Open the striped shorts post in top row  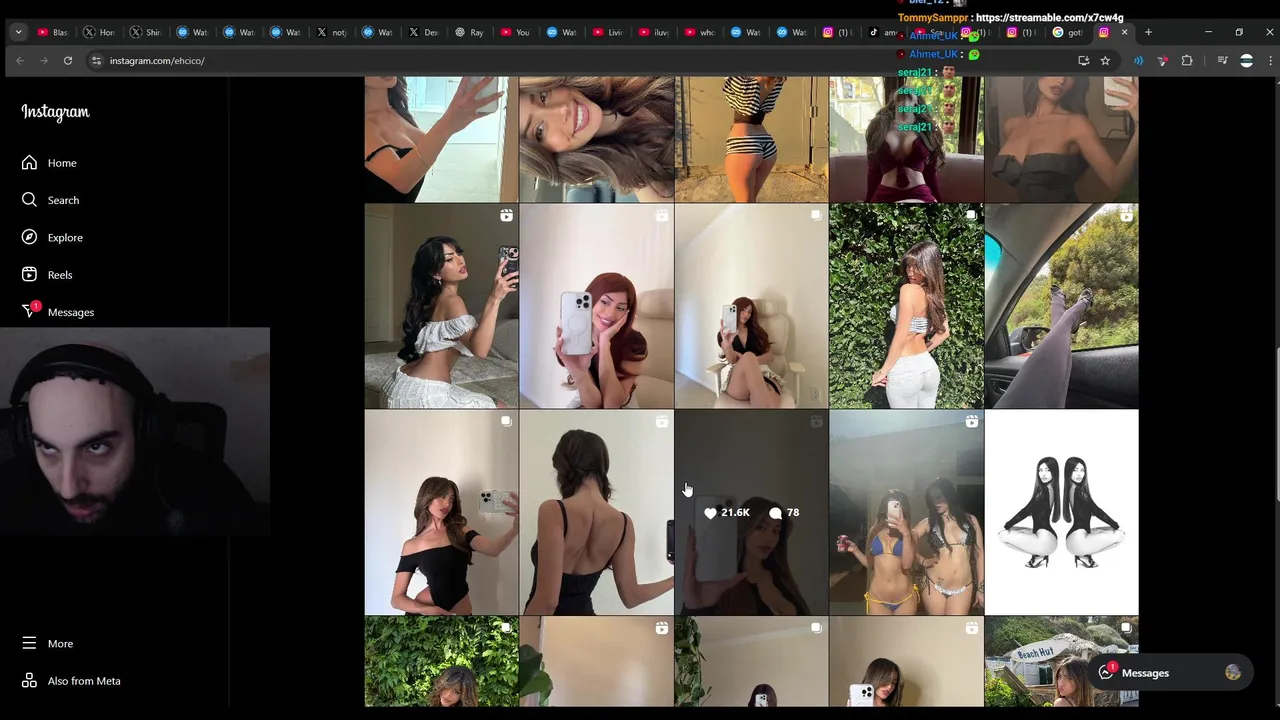tap(751, 140)
